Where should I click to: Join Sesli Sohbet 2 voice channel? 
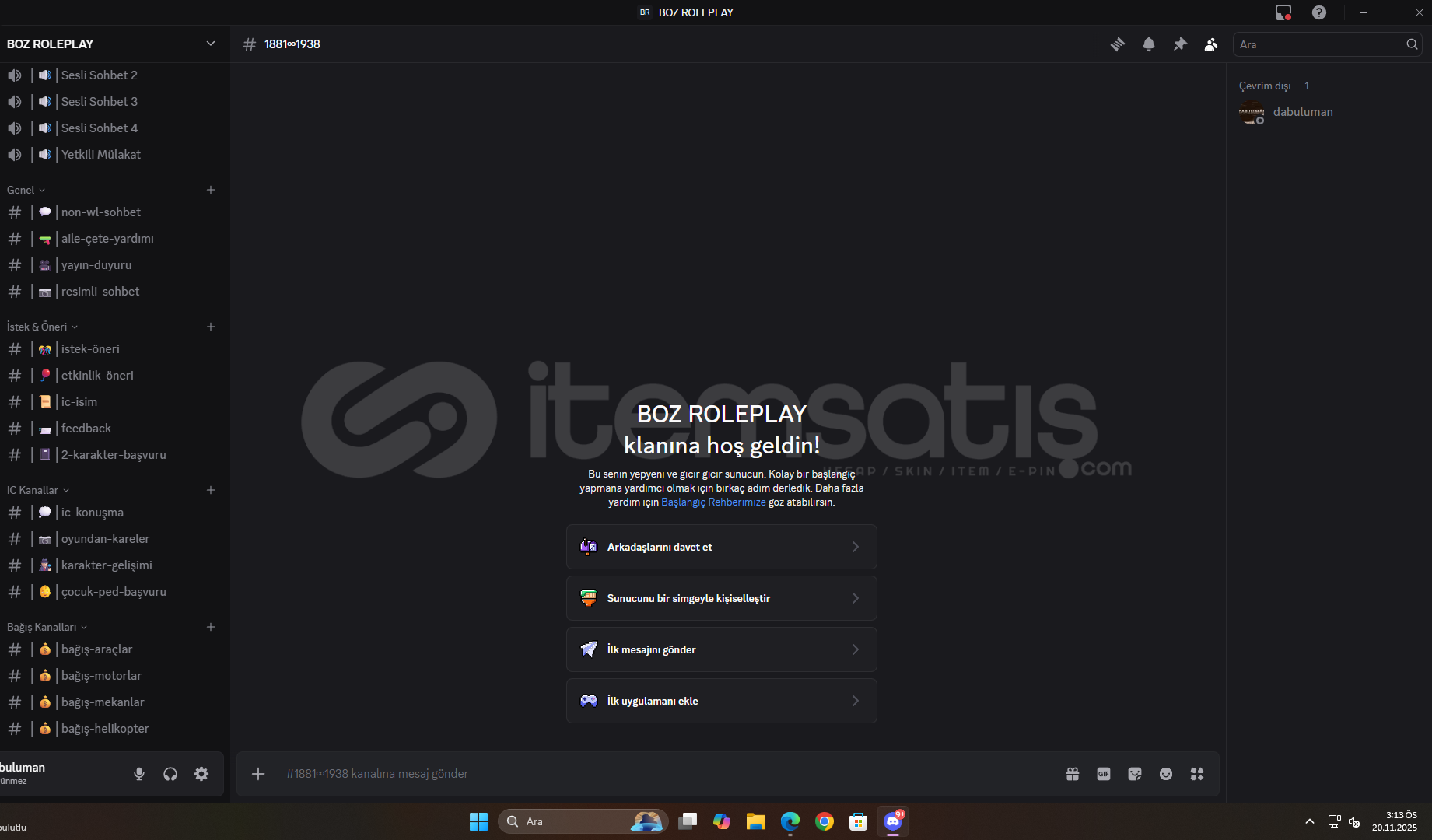coord(112,75)
